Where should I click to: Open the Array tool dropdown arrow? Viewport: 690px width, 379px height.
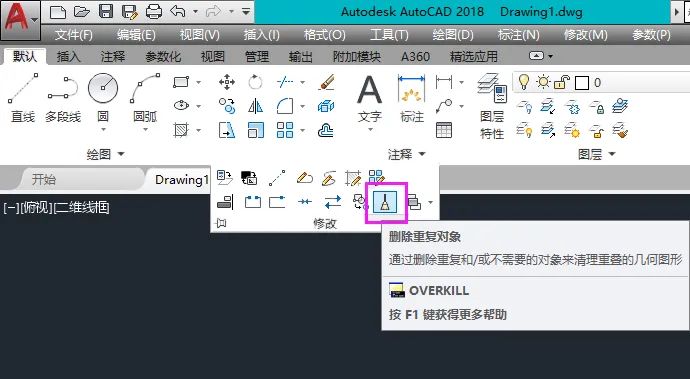point(302,130)
